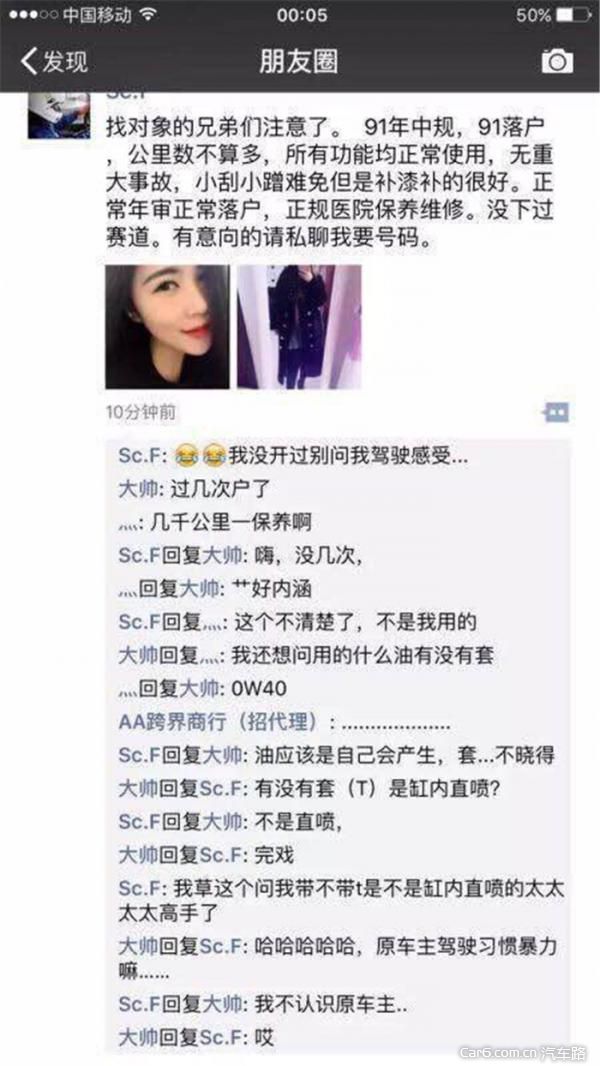The height and width of the screenshot is (1066, 600).
Task: Tap the 完戏 reply comment
Action: point(206,856)
